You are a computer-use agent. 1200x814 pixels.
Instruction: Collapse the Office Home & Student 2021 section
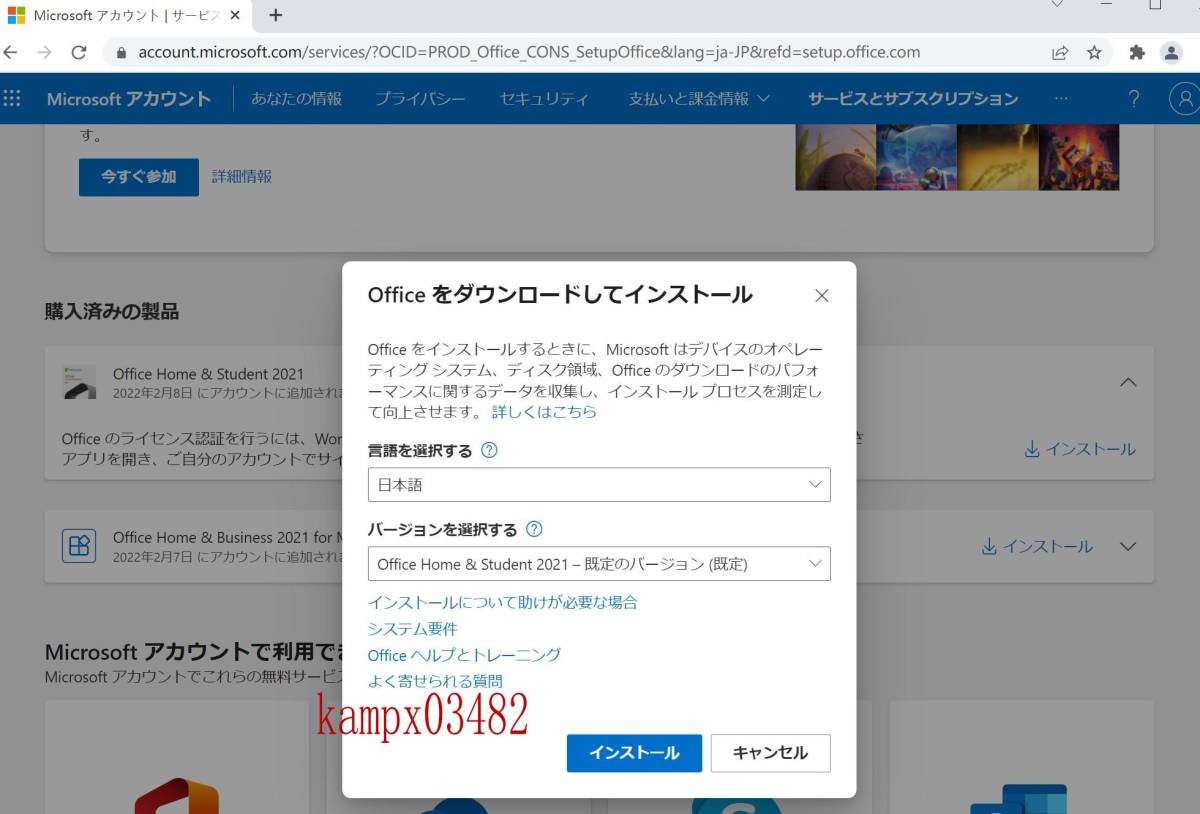[1127, 382]
